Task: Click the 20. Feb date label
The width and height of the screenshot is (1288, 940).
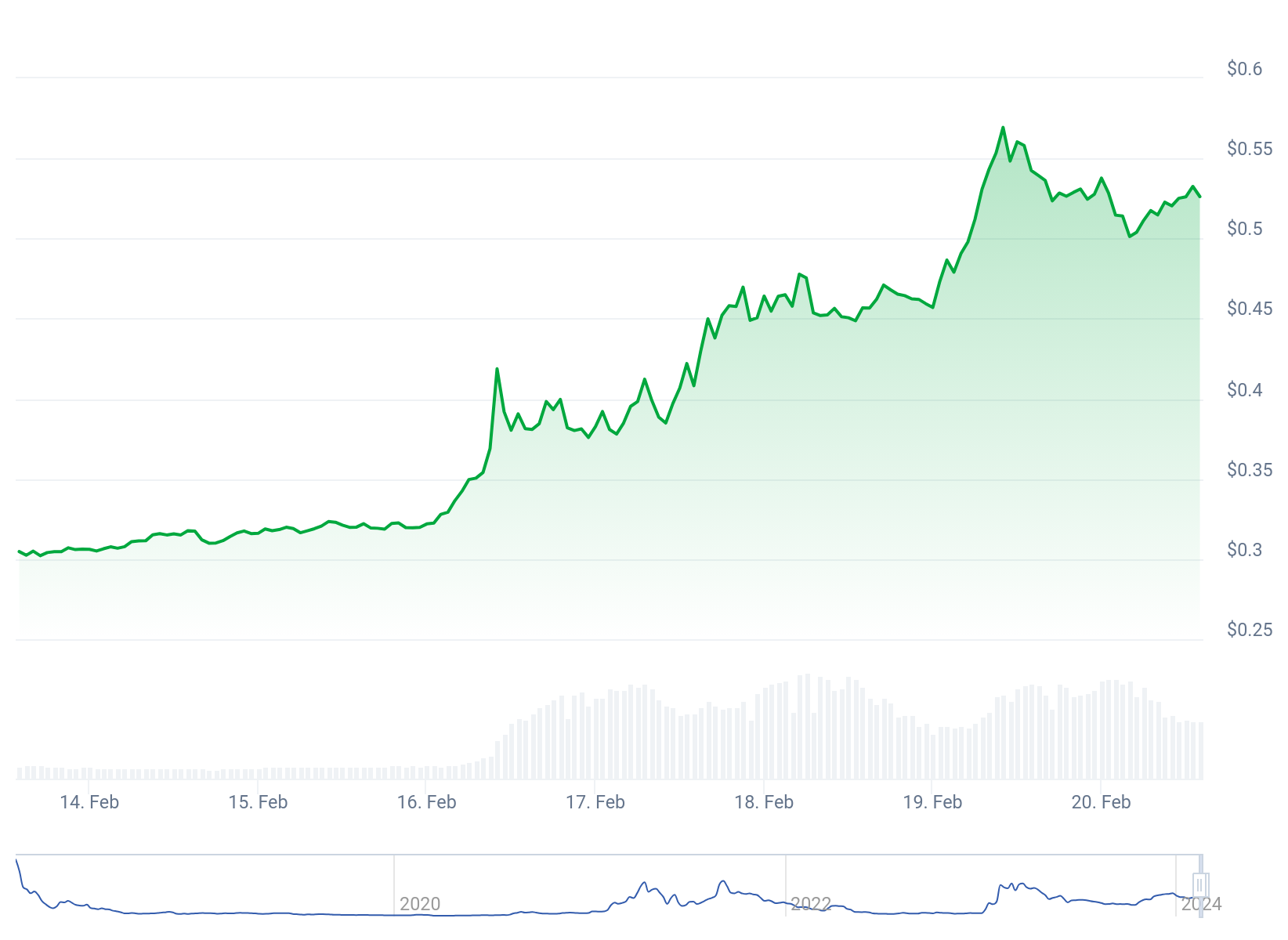Action: (1101, 802)
